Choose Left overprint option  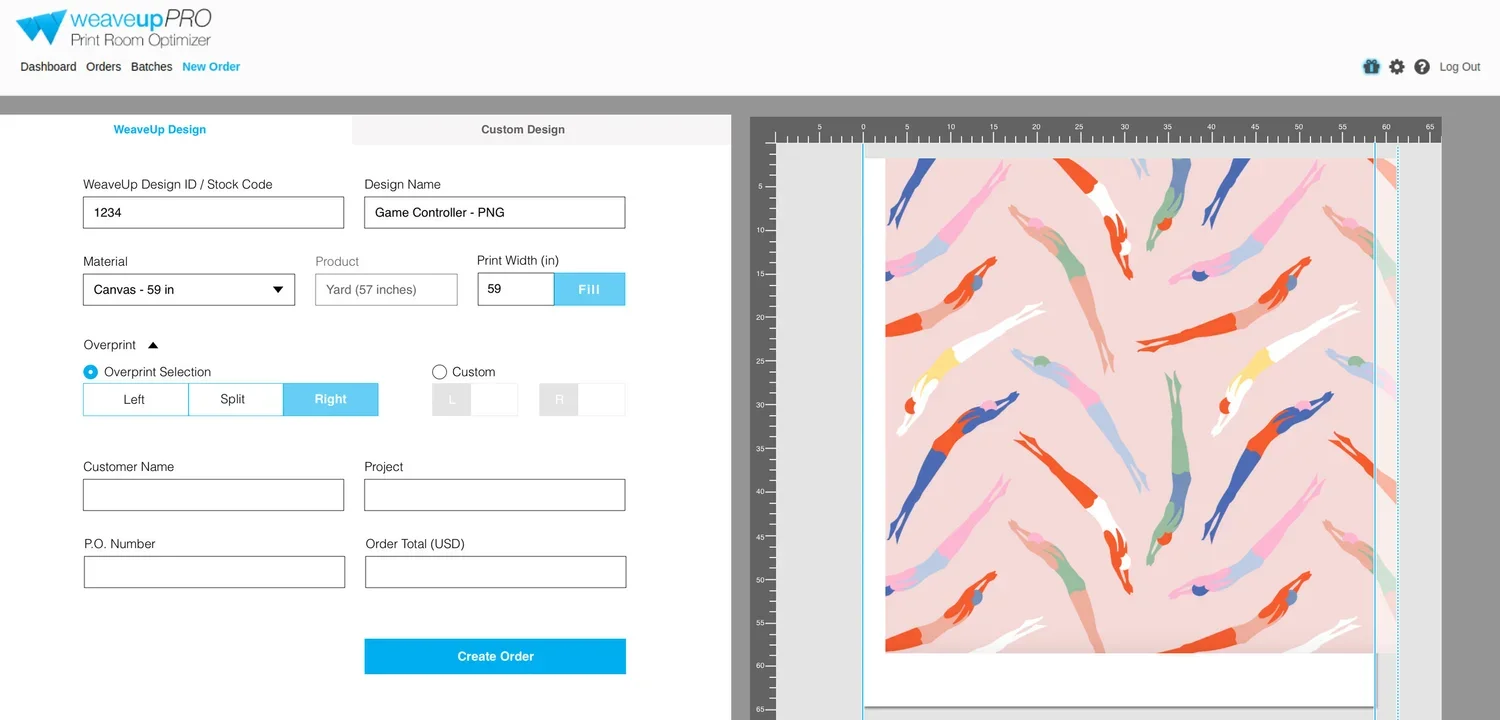[x=135, y=399]
